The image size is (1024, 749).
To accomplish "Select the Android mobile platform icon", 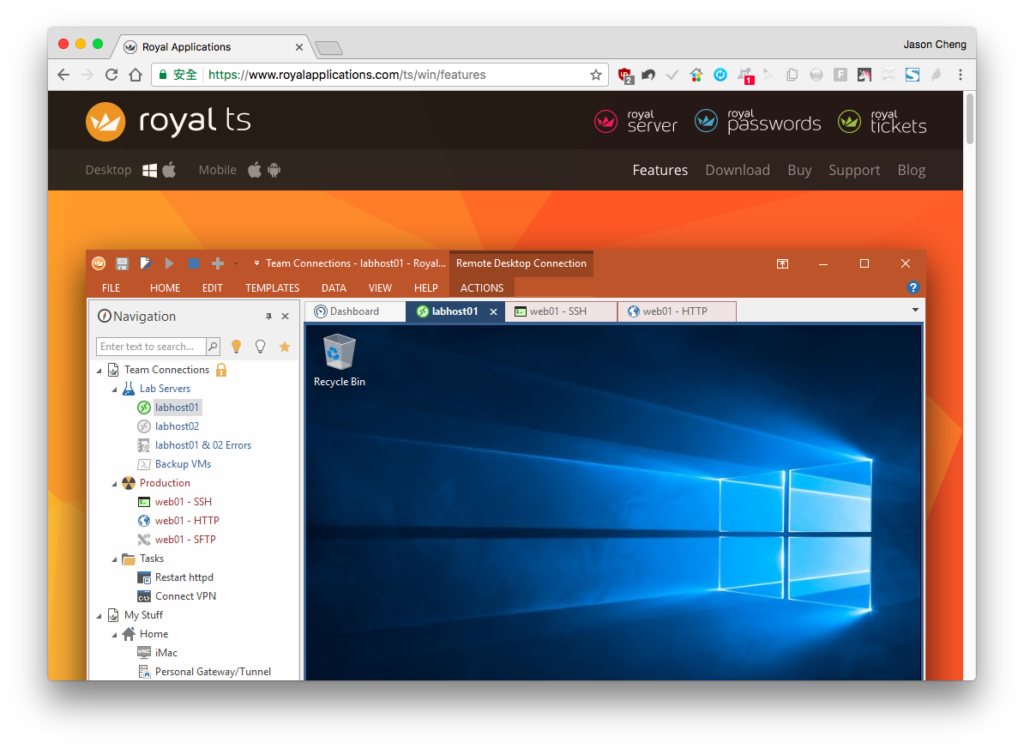I will 274,170.
